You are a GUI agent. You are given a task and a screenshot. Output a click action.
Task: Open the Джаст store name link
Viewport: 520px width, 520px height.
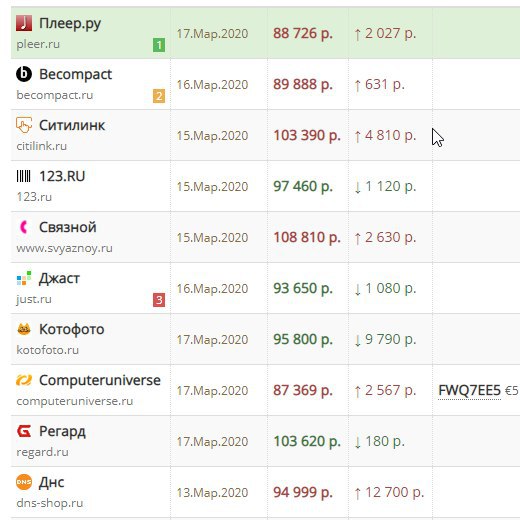(x=59, y=279)
